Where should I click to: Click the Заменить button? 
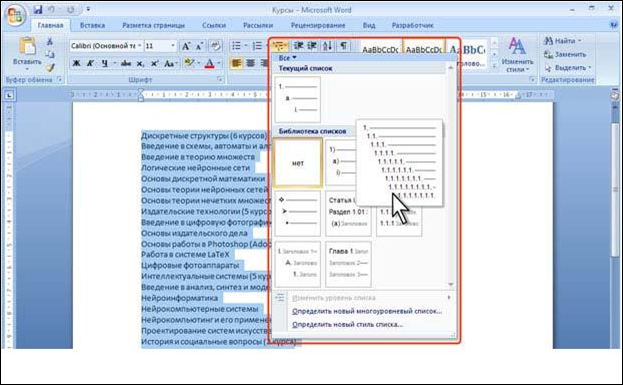coord(565,54)
